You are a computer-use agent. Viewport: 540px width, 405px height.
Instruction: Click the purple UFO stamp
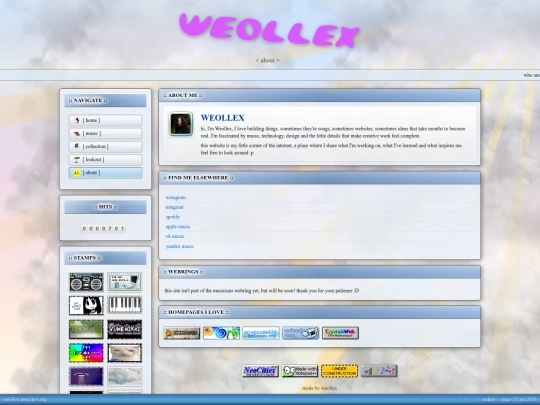click(86, 376)
